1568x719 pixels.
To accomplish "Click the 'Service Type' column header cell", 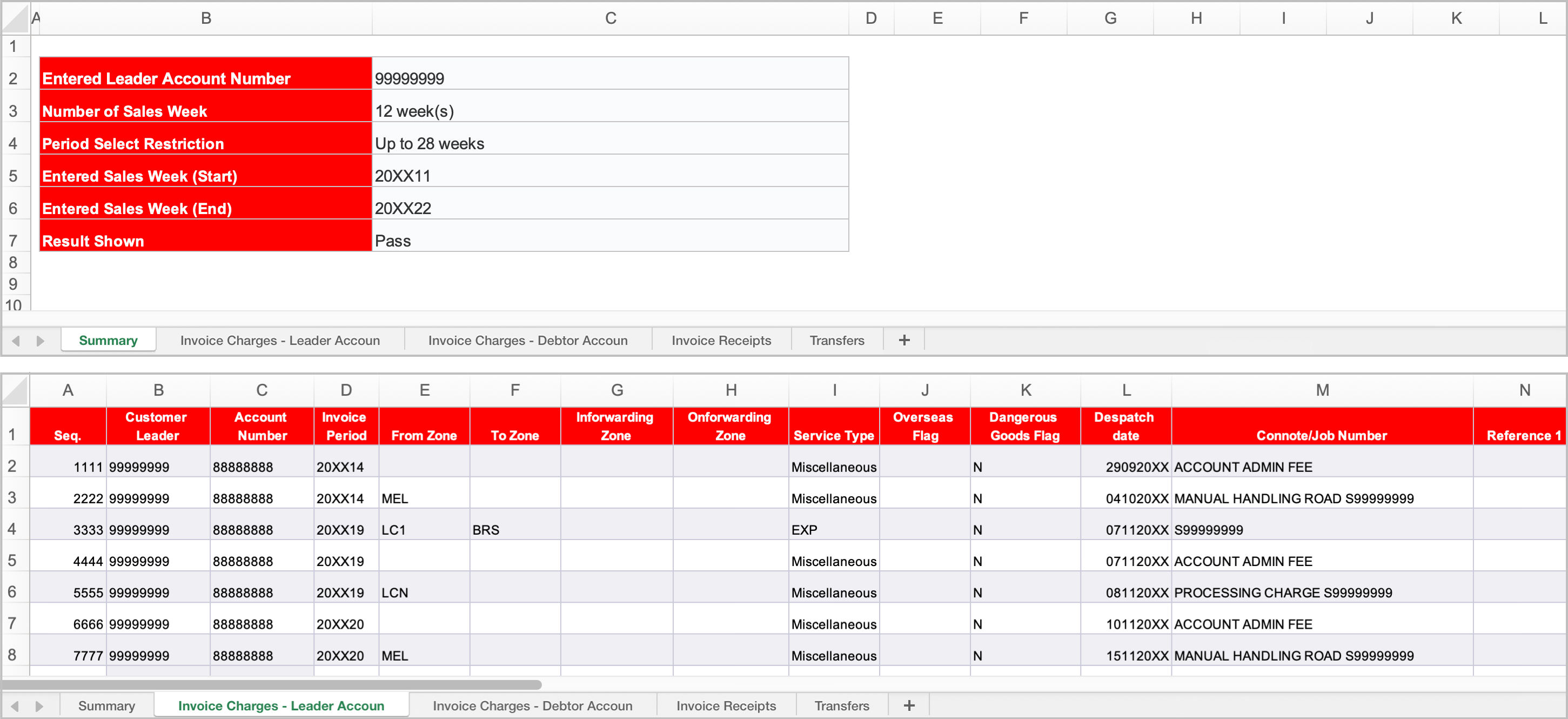I will (833, 426).
